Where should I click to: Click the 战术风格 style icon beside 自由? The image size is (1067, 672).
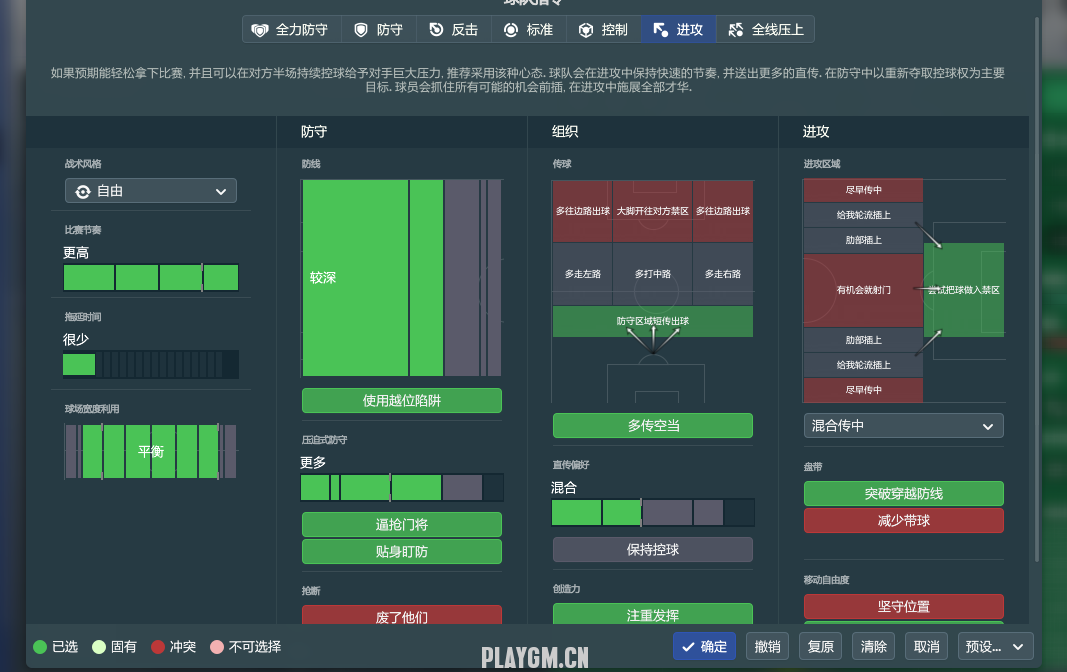point(83,191)
